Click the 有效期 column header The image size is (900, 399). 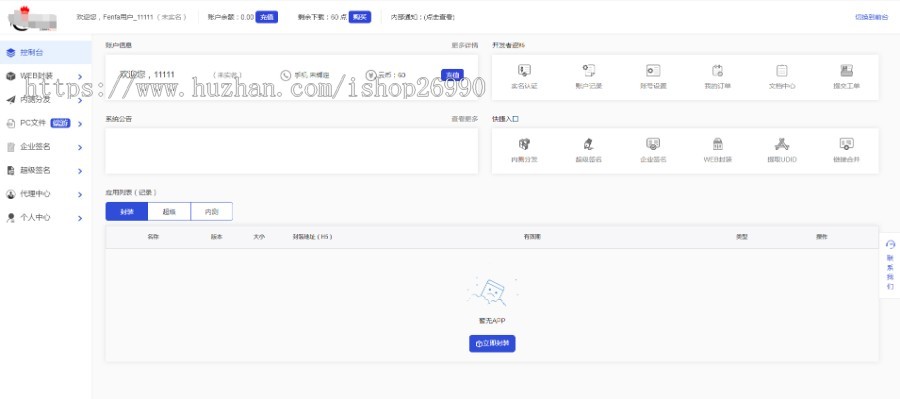pos(532,237)
